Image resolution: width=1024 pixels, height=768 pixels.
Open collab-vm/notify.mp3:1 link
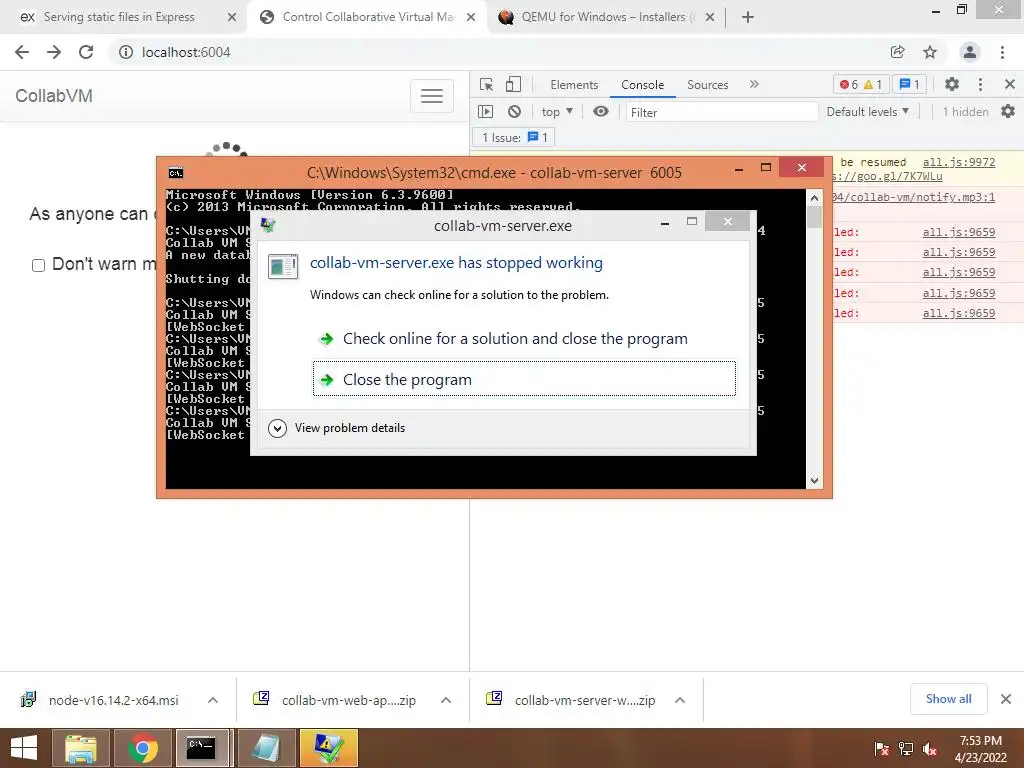point(914,197)
